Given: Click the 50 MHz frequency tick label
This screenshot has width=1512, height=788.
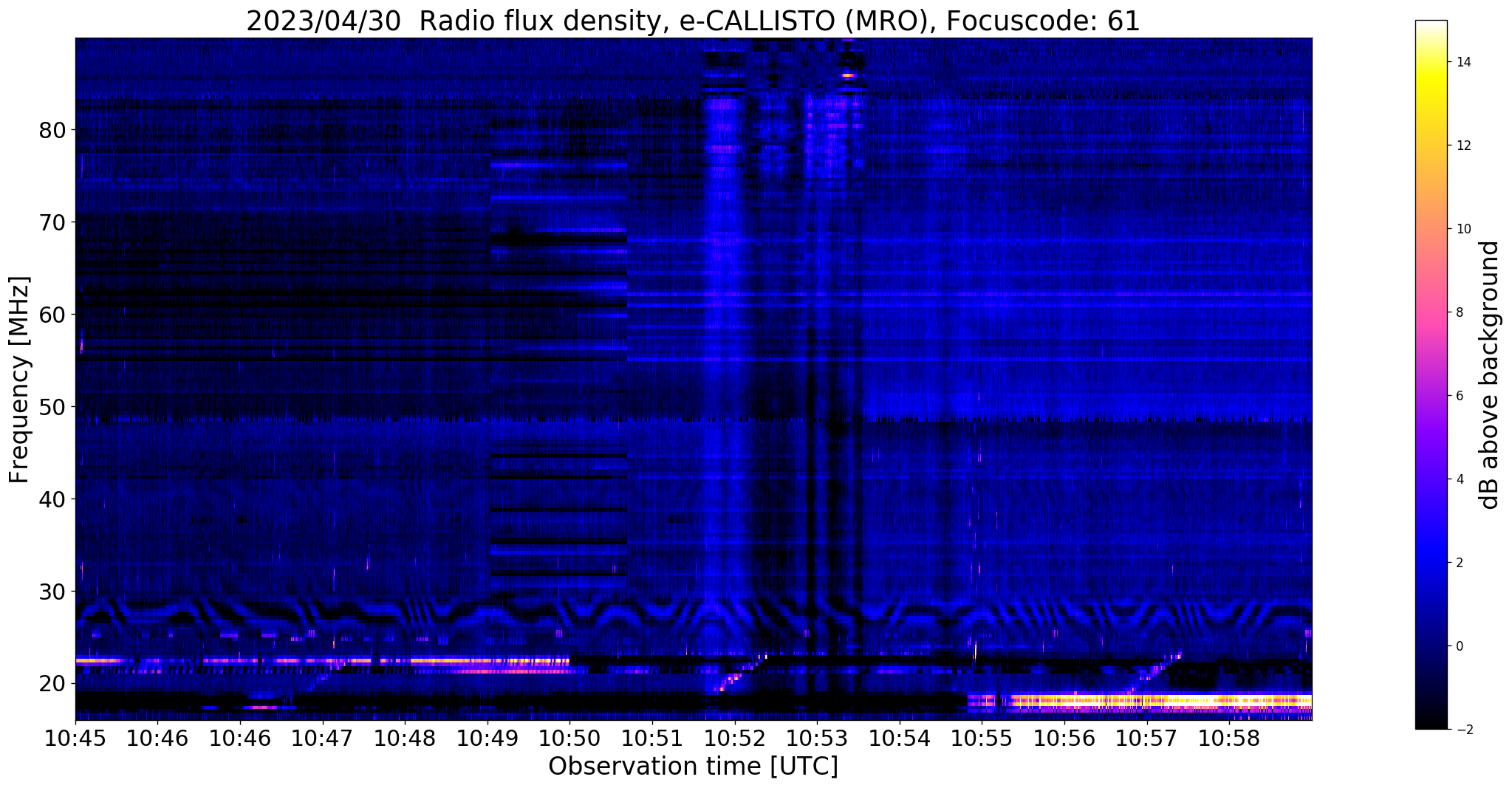Looking at the screenshot, I should 52,408.
